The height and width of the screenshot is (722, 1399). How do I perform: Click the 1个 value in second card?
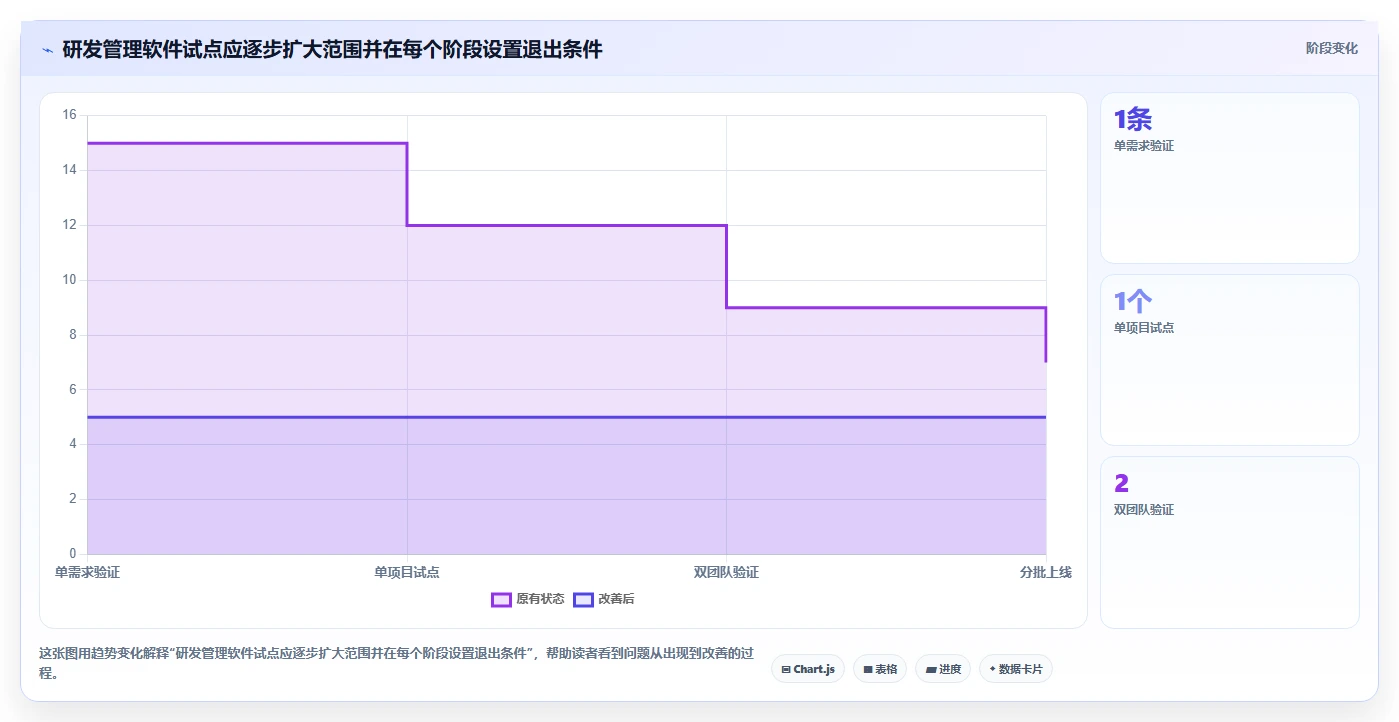[x=1133, y=301]
